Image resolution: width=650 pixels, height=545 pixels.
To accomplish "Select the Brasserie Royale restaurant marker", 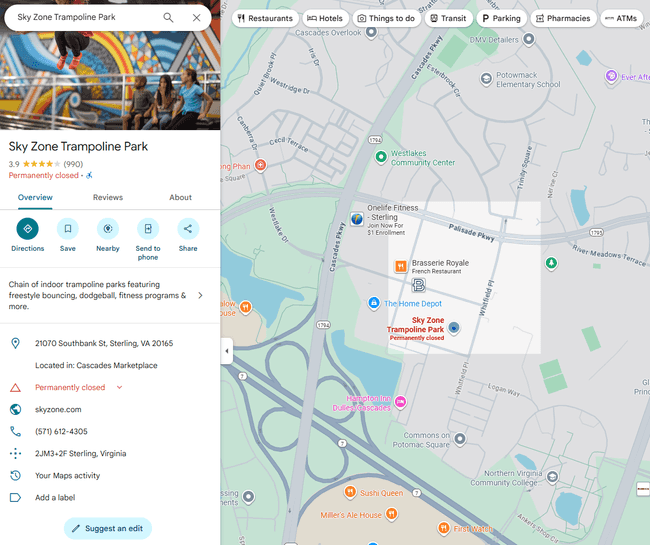I will [x=400, y=267].
